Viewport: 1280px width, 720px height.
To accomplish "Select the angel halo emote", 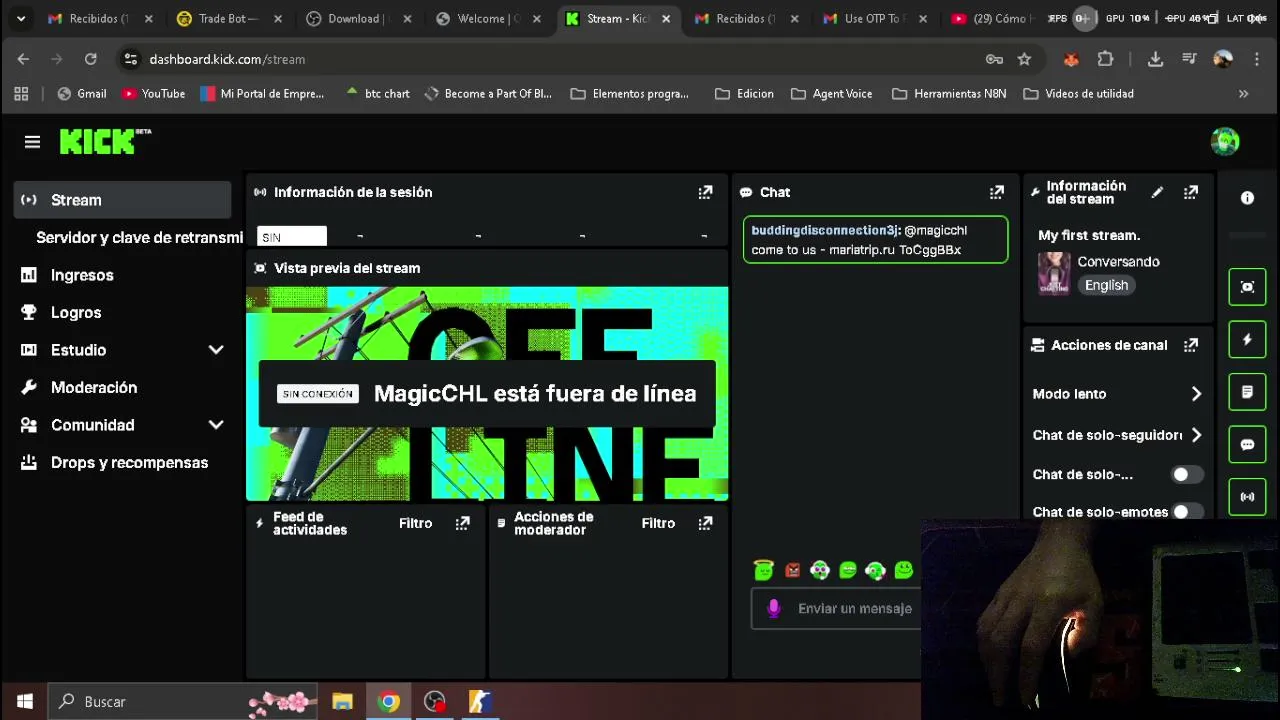I will pyautogui.click(x=764, y=570).
